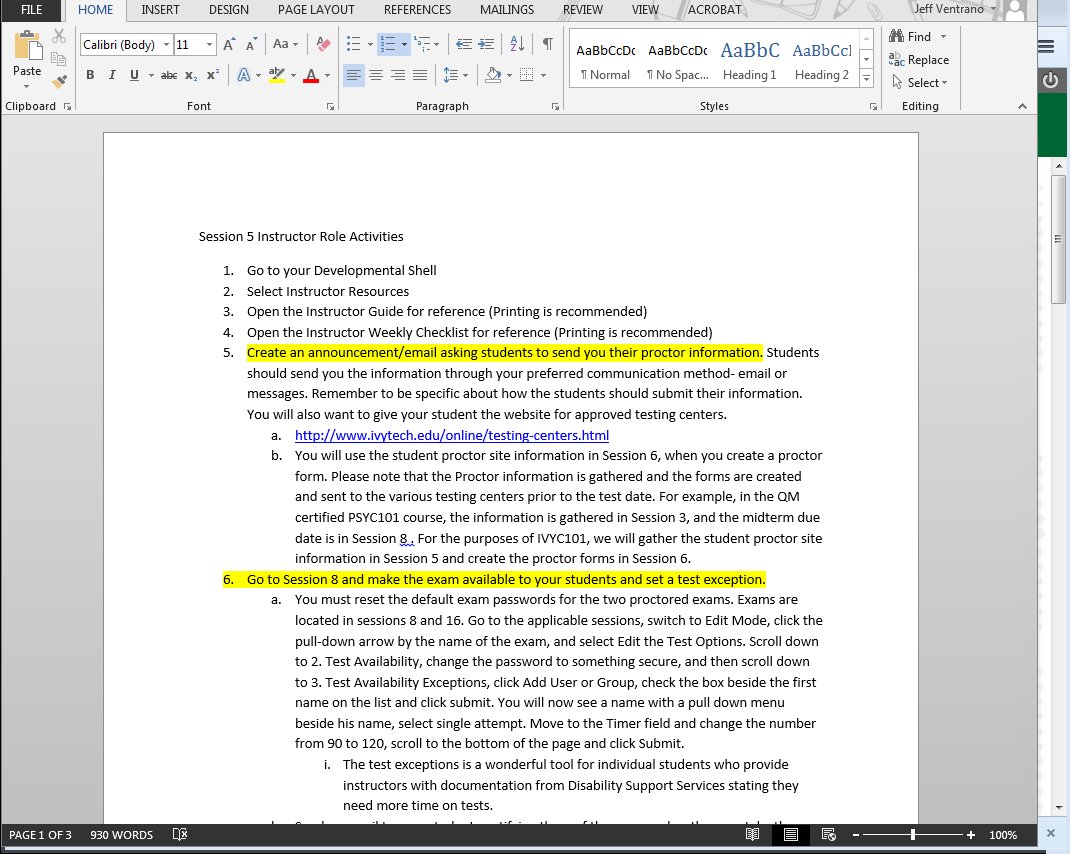Screen dimensions: 1070x854
Task: Toggle italic formatting
Action: pos(111,75)
